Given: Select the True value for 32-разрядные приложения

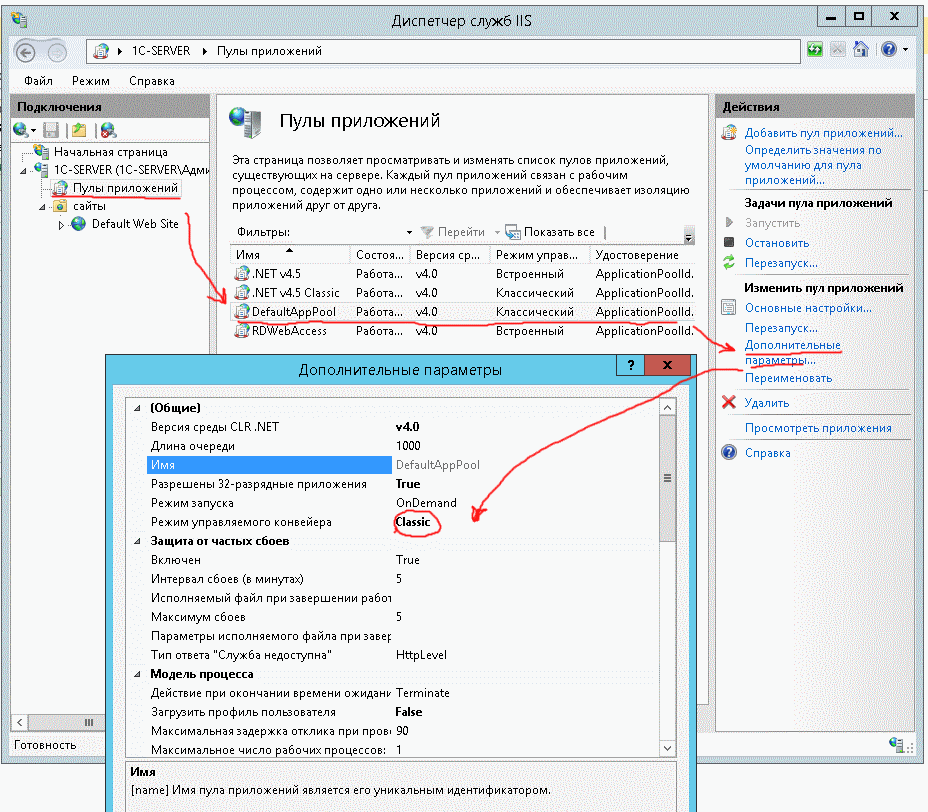Looking at the screenshot, I should pos(408,484).
